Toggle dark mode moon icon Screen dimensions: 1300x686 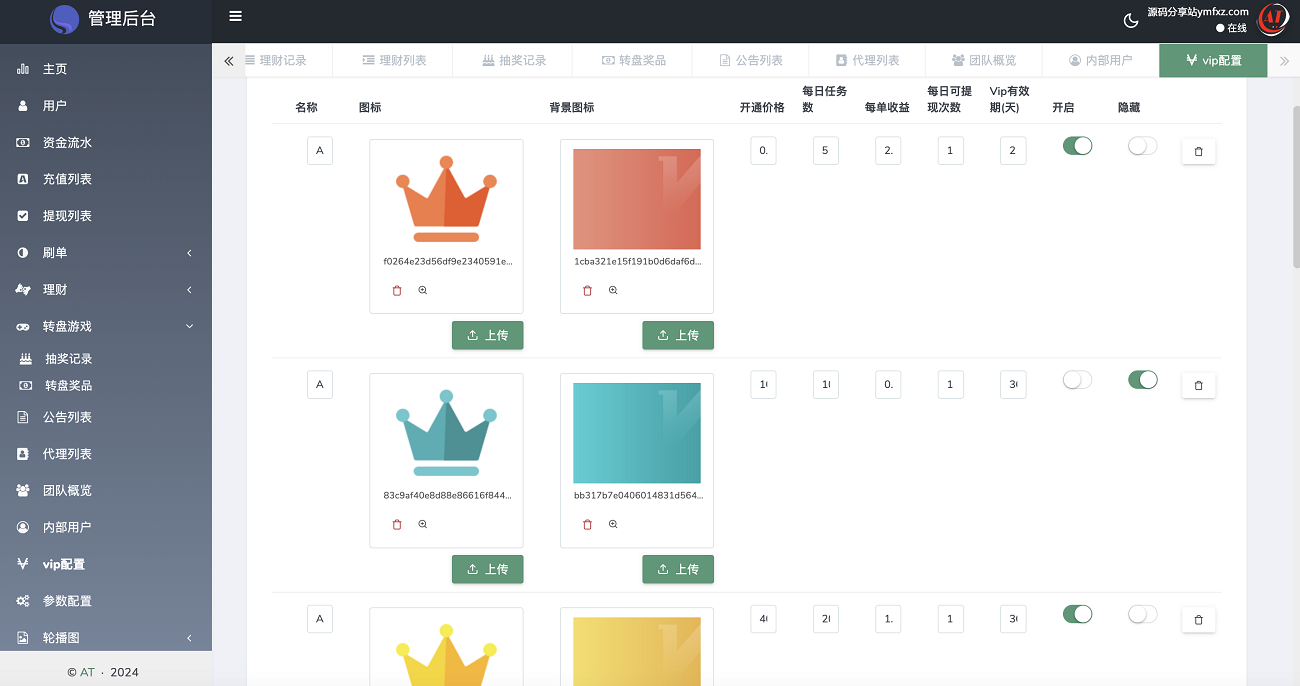(x=1131, y=20)
